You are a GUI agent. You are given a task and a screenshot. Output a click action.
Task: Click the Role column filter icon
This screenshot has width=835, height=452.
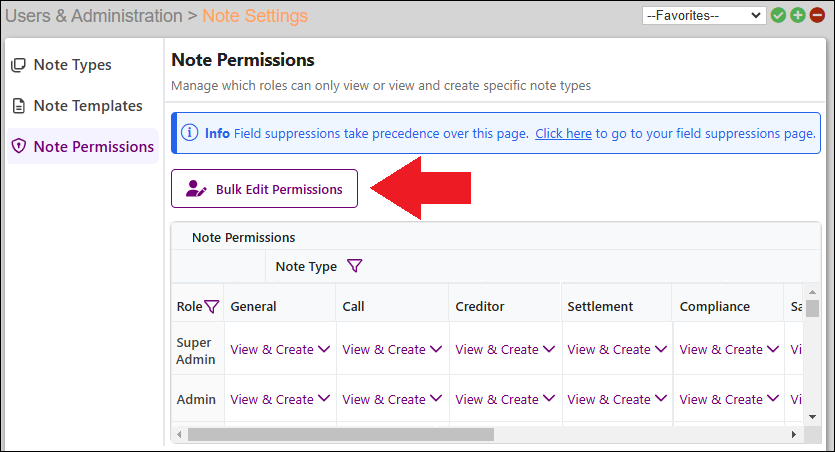tap(211, 307)
